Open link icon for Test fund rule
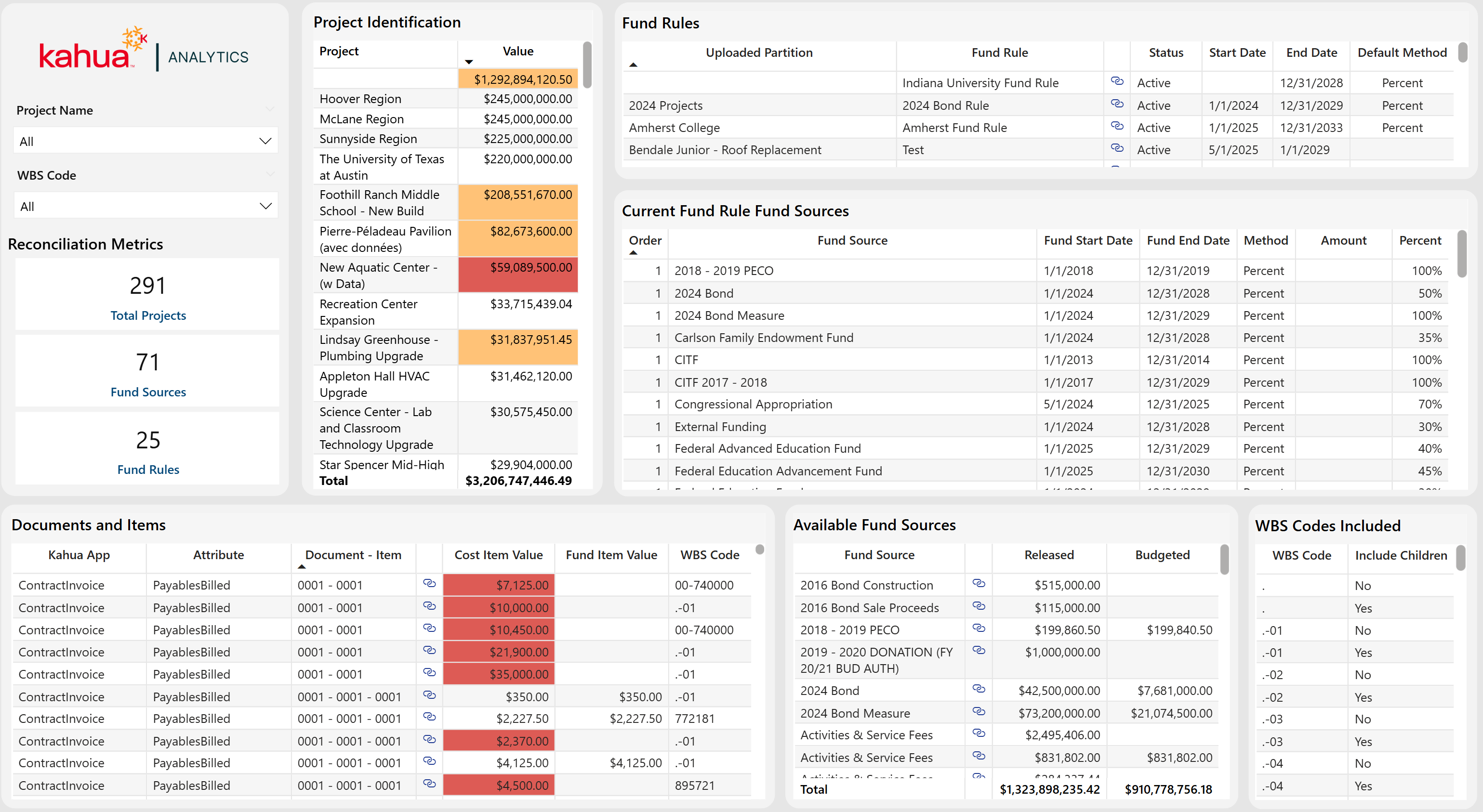This screenshot has height=812, width=1483. 1117,148
